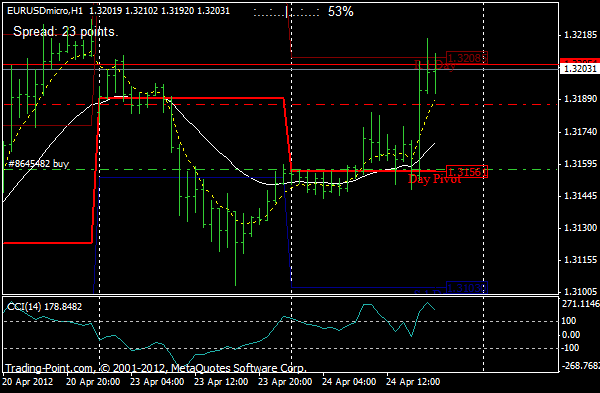The image size is (600, 393).
Task: Click the current price tag 1.32031
Action: (x=580, y=68)
